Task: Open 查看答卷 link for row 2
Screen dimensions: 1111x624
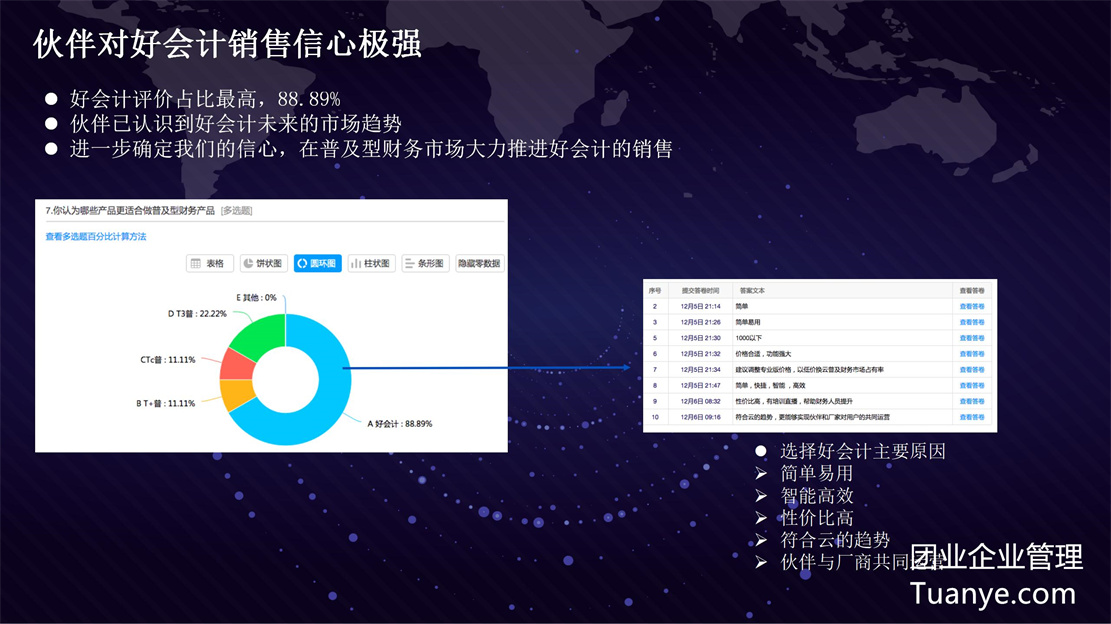Action: [971, 307]
